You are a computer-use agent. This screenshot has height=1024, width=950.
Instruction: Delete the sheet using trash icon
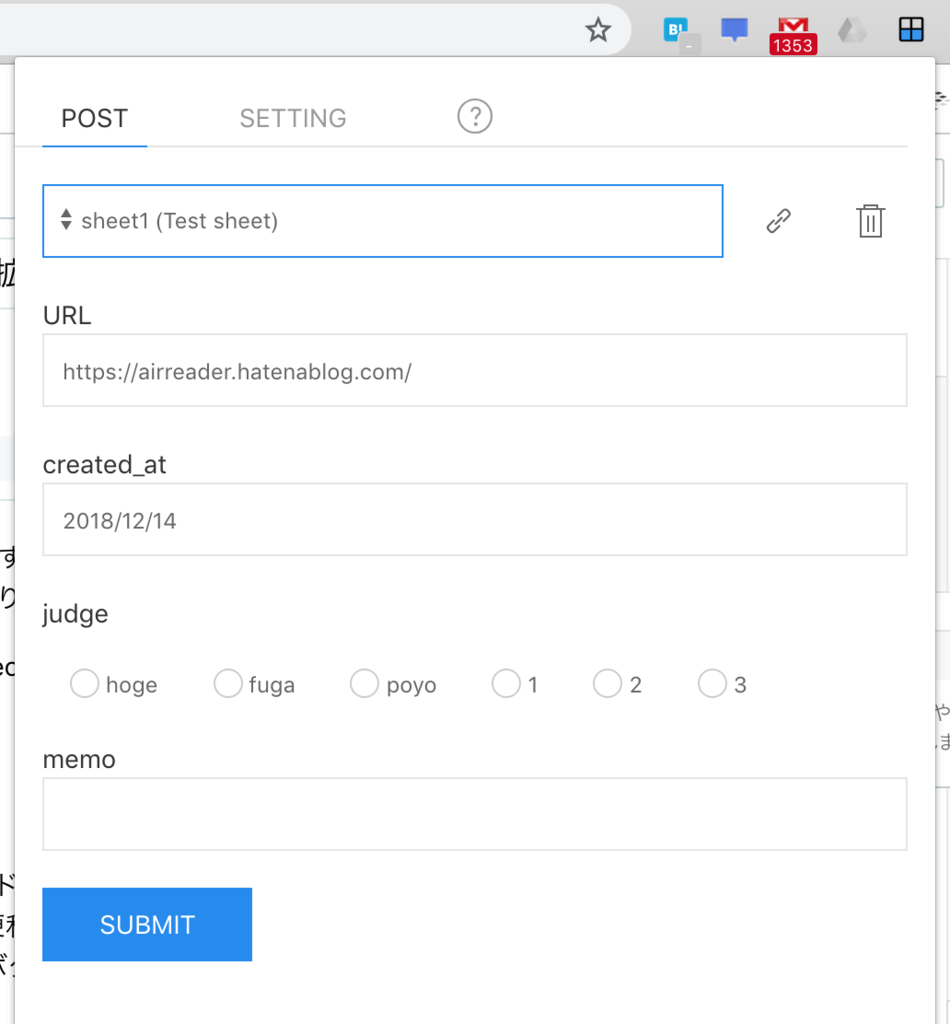pos(870,221)
